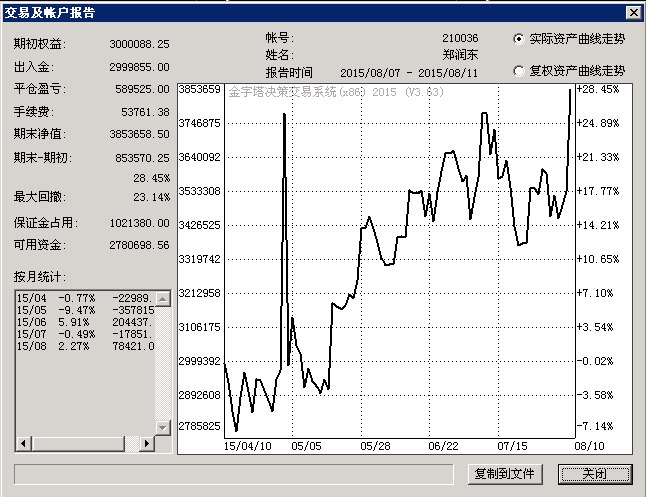Click monthly stats scroll right arrow
Viewport: 646px width, 497px height.
147,443
